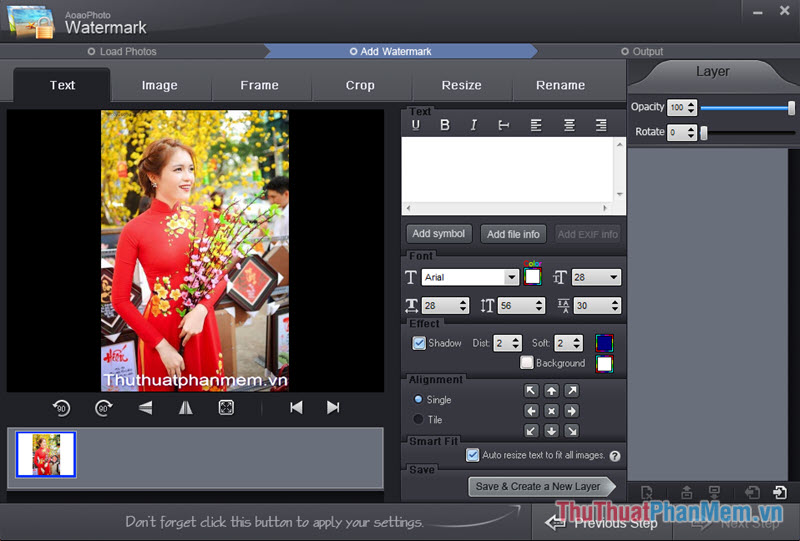Switch to the Crop tab
The width and height of the screenshot is (800, 541).
[x=360, y=85]
